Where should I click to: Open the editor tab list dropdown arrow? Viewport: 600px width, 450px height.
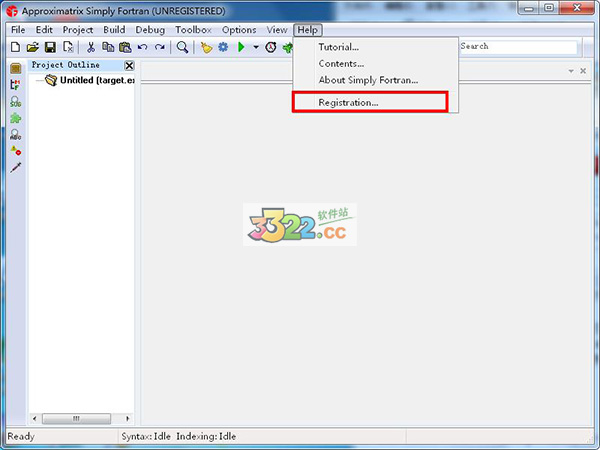coord(571,71)
